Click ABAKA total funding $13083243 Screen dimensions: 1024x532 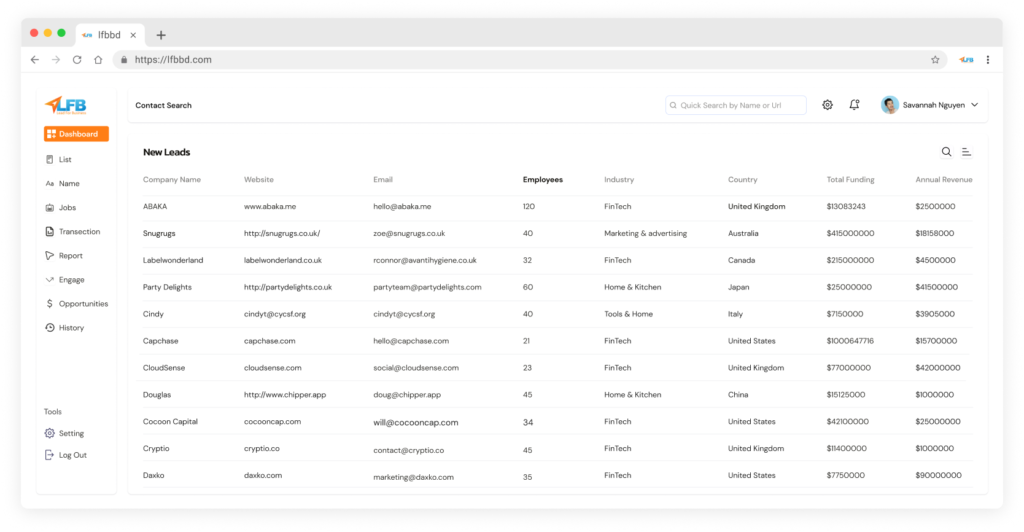tap(846, 206)
